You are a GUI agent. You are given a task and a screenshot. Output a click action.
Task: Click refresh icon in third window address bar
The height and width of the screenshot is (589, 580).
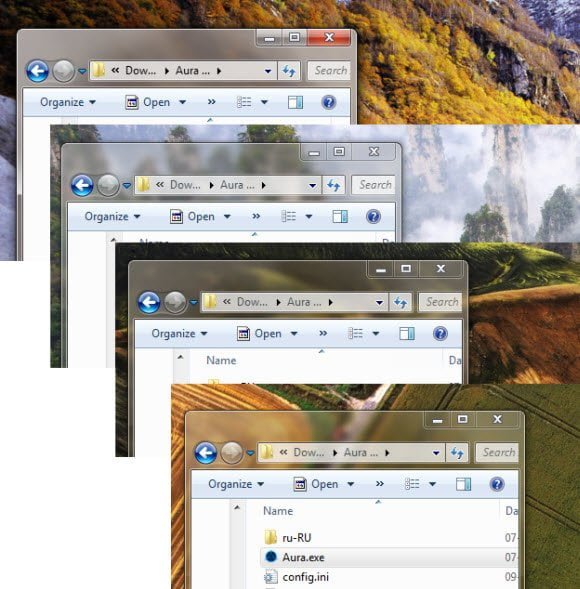400,302
